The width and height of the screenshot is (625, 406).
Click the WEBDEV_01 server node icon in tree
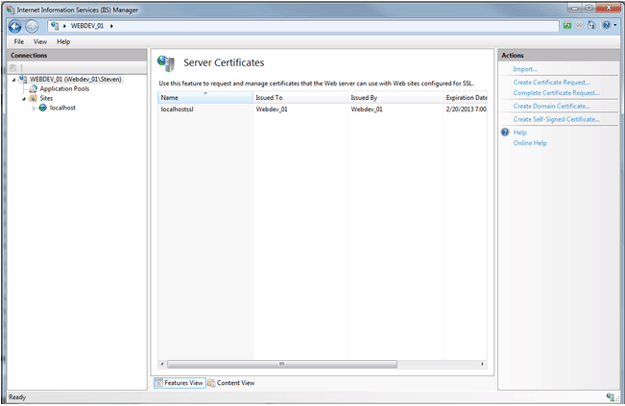(23, 79)
